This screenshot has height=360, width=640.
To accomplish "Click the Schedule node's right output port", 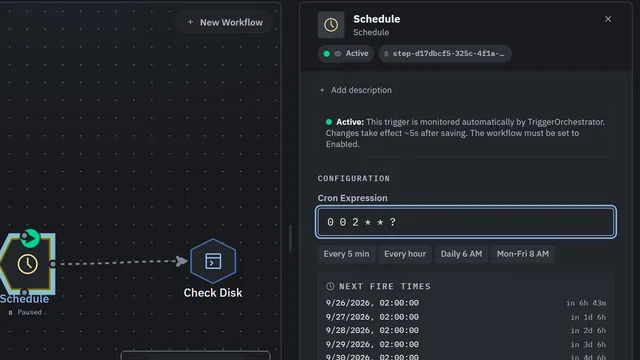I will pyautogui.click(x=53, y=264).
